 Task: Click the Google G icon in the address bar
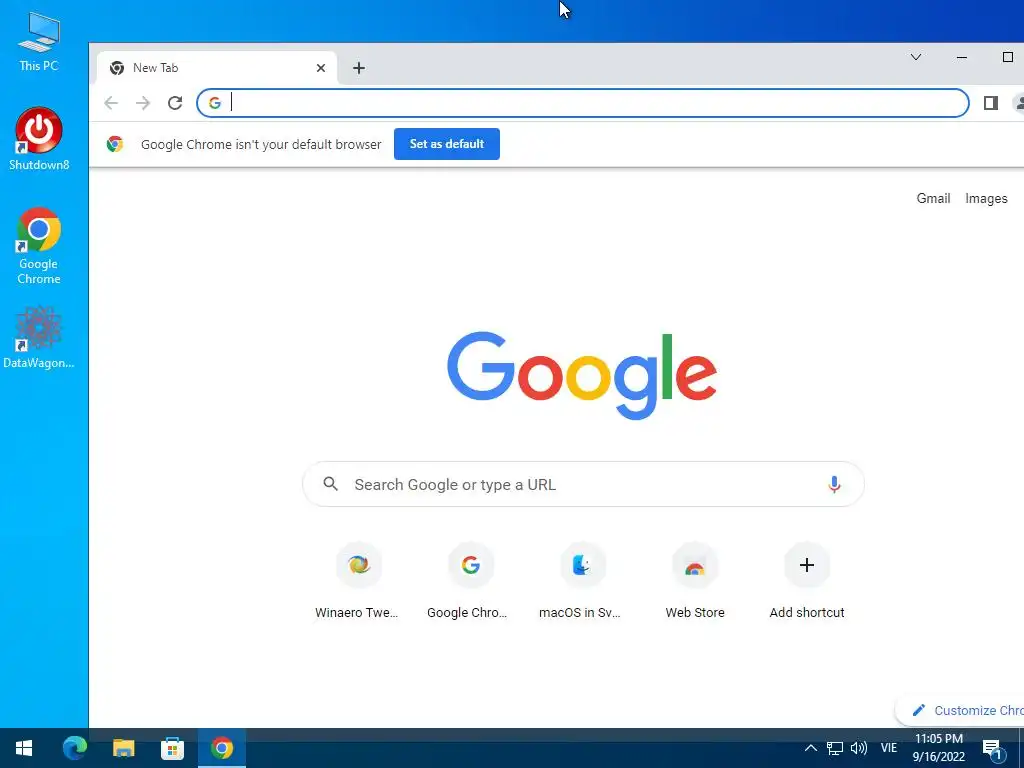point(214,103)
